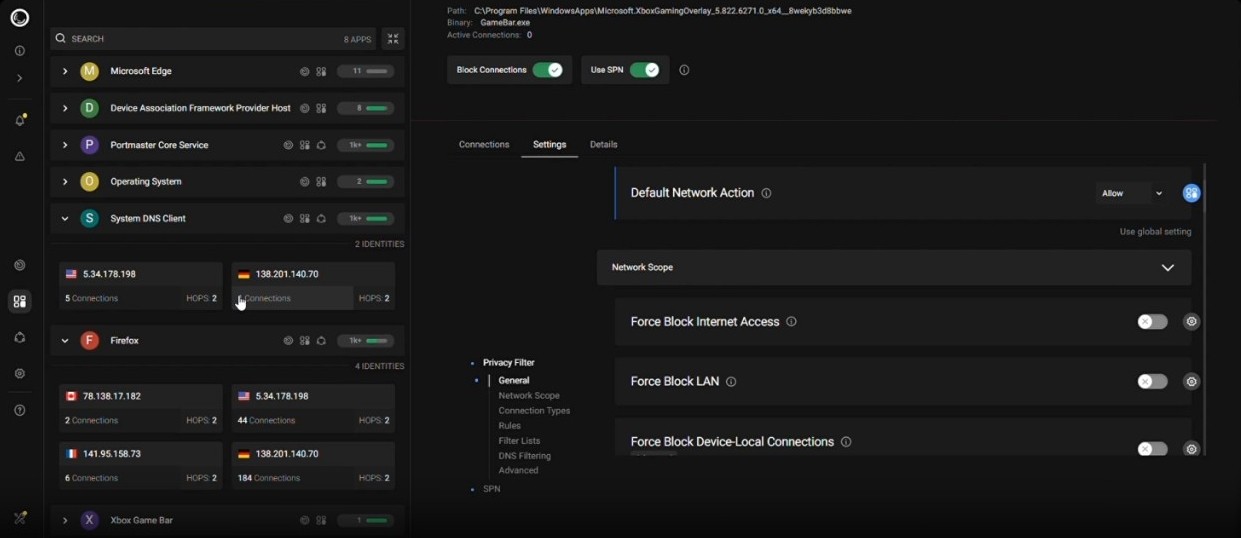This screenshot has width=1241, height=538.
Task: Jump to Filter Lists in the settings navigation
Action: [x=519, y=441]
